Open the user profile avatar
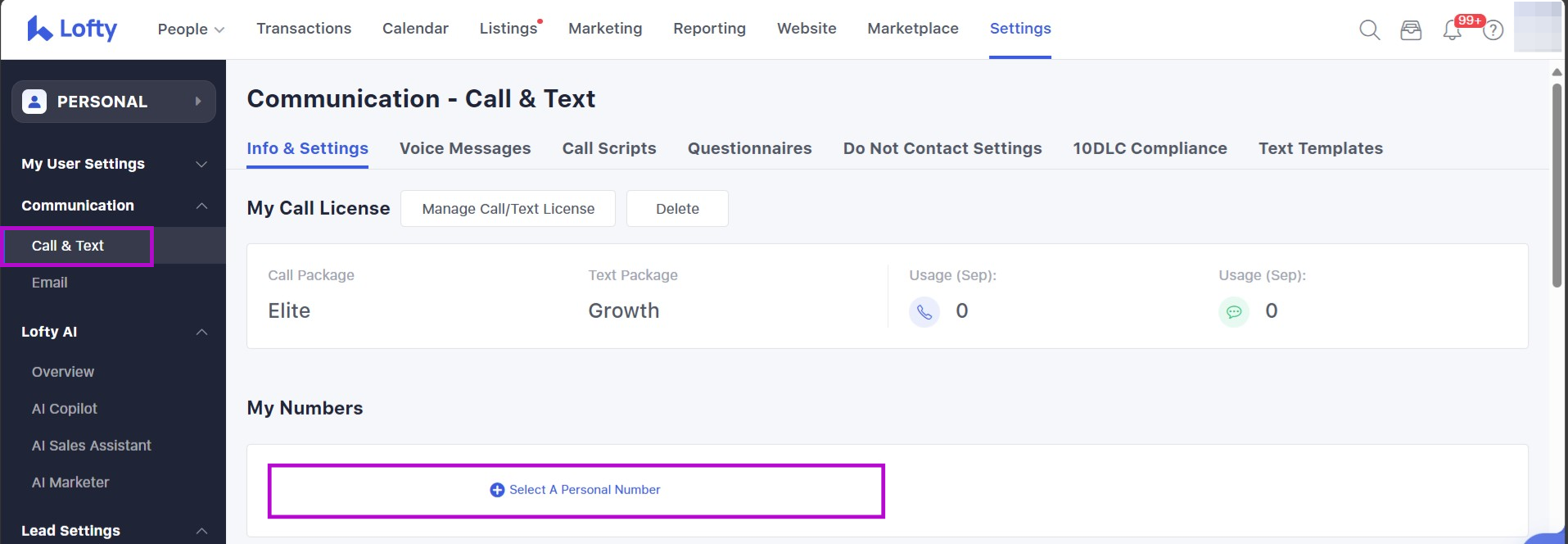This screenshot has width=1568, height=544. (x=1537, y=27)
